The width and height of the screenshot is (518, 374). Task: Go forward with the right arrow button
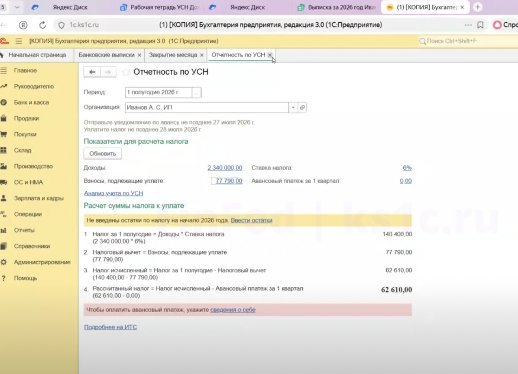[x=108, y=72]
